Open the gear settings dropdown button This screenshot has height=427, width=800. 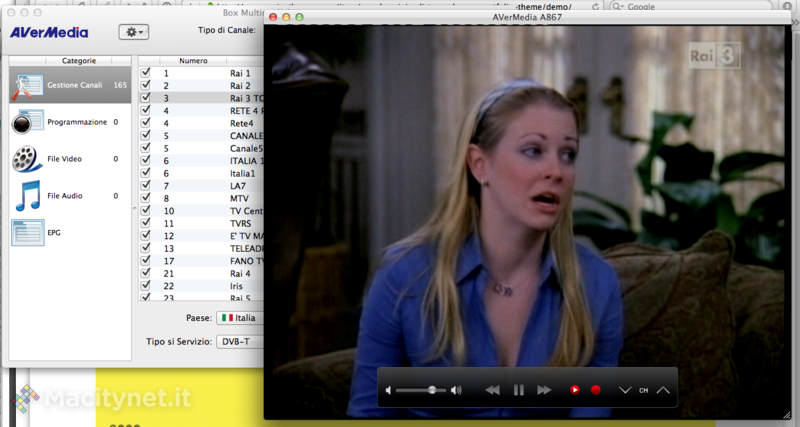(x=134, y=32)
